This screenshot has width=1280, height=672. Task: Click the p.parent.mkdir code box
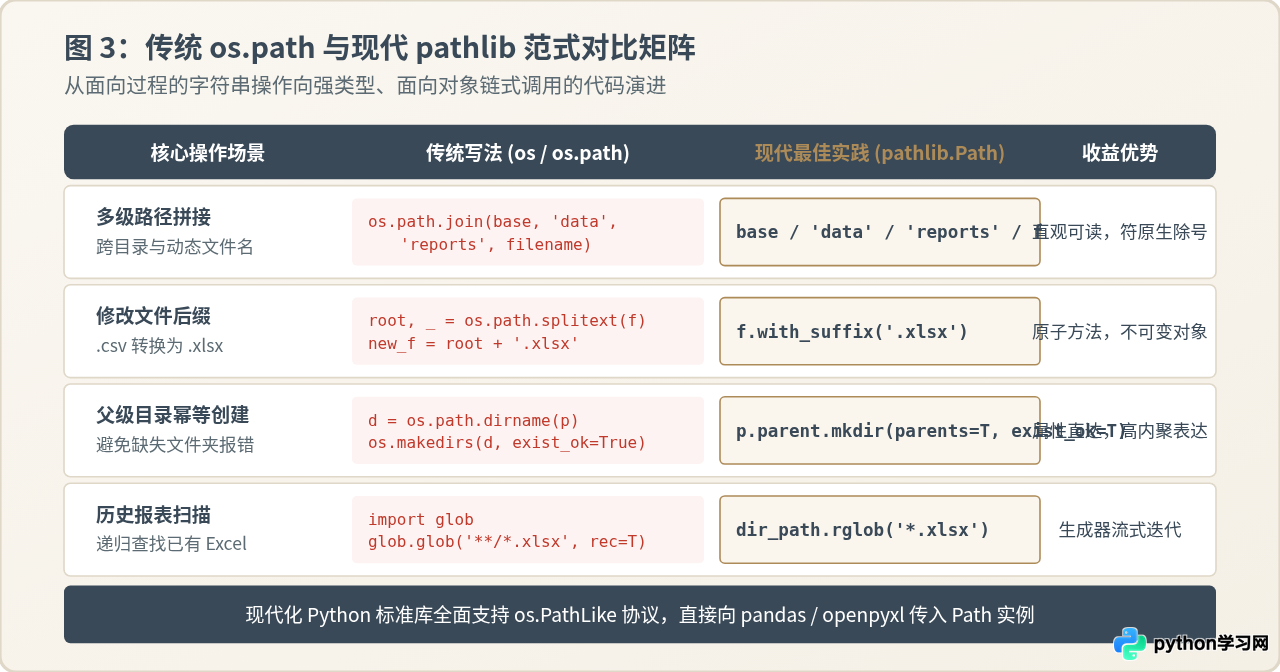pos(880,430)
